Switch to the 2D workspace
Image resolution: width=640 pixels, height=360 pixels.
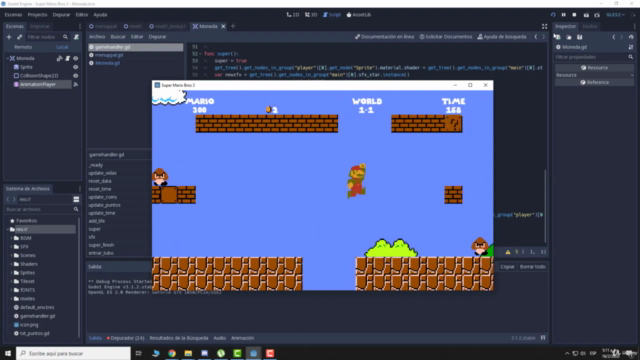coord(293,15)
